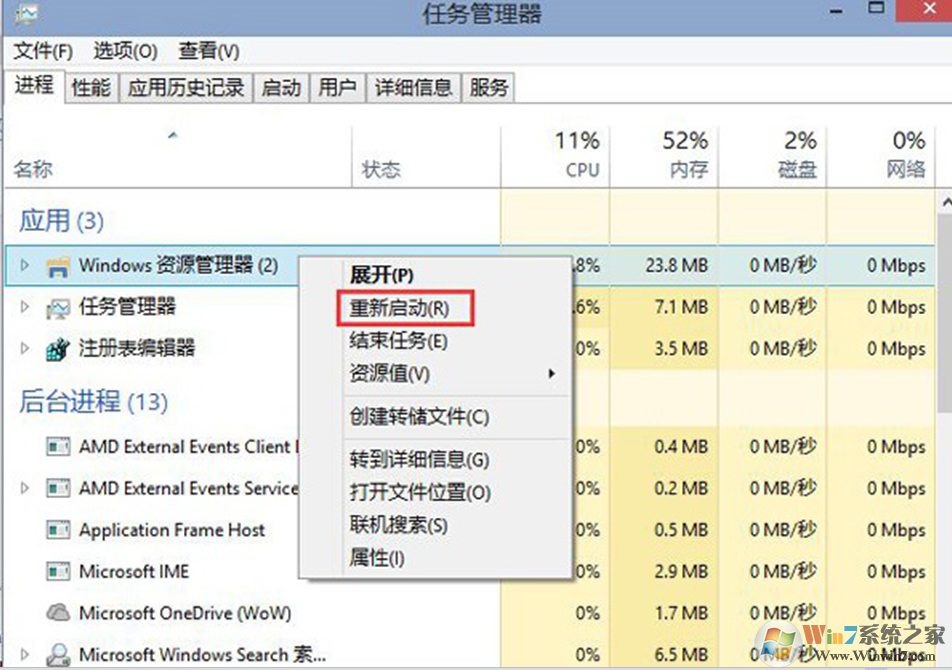Screen dimensions: 952x670
Task: Choose 打开文件位置(O) in the context menu
Action: point(420,492)
